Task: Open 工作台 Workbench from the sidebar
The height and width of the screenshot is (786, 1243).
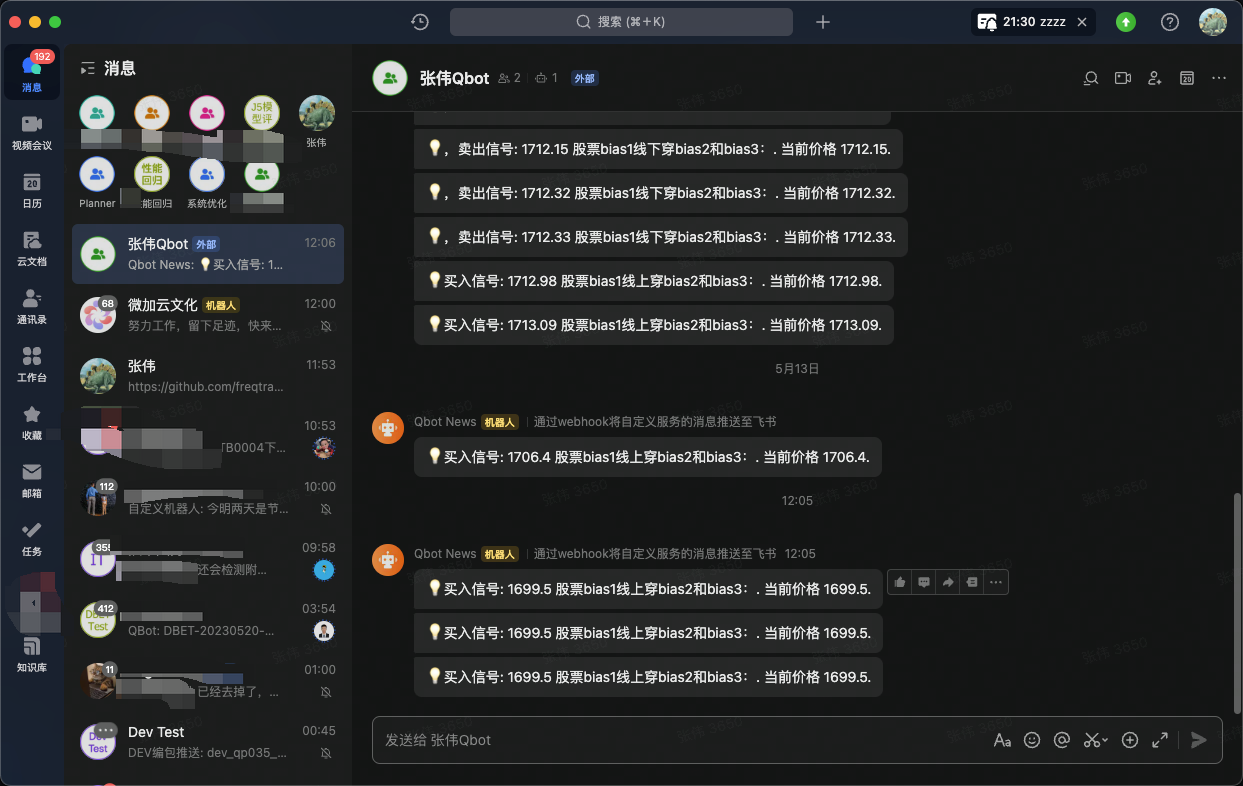Action: (31, 364)
